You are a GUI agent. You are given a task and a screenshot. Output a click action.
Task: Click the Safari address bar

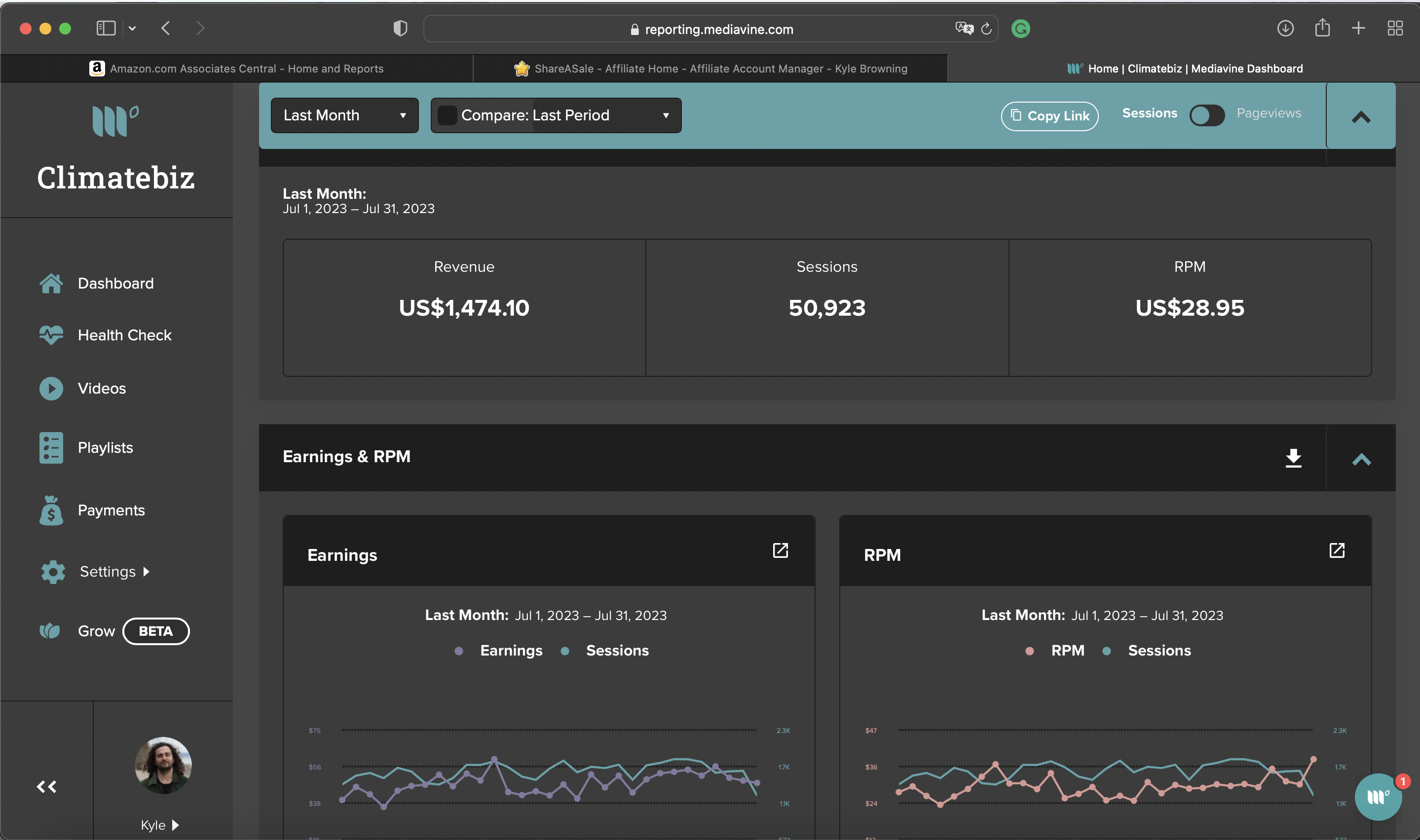(x=710, y=29)
